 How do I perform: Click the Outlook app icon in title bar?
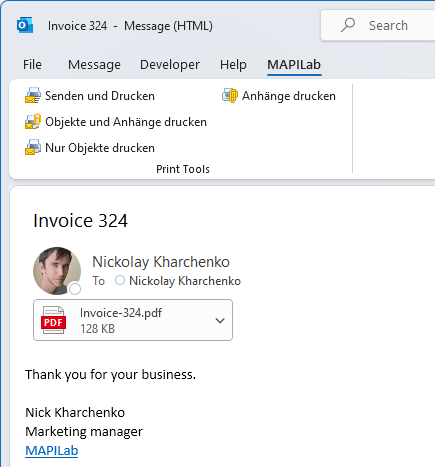[25, 25]
